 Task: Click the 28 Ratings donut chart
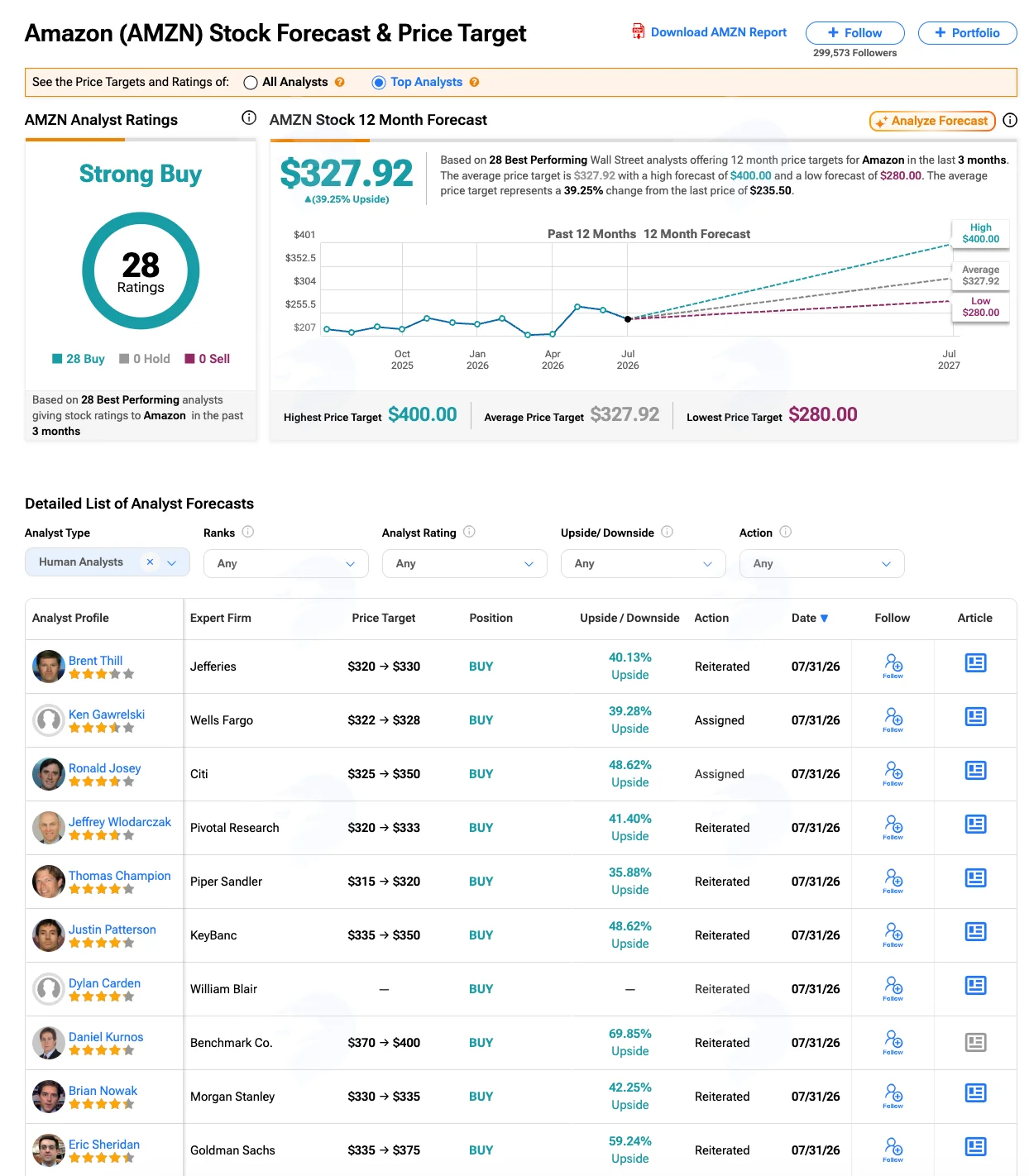tap(141, 271)
